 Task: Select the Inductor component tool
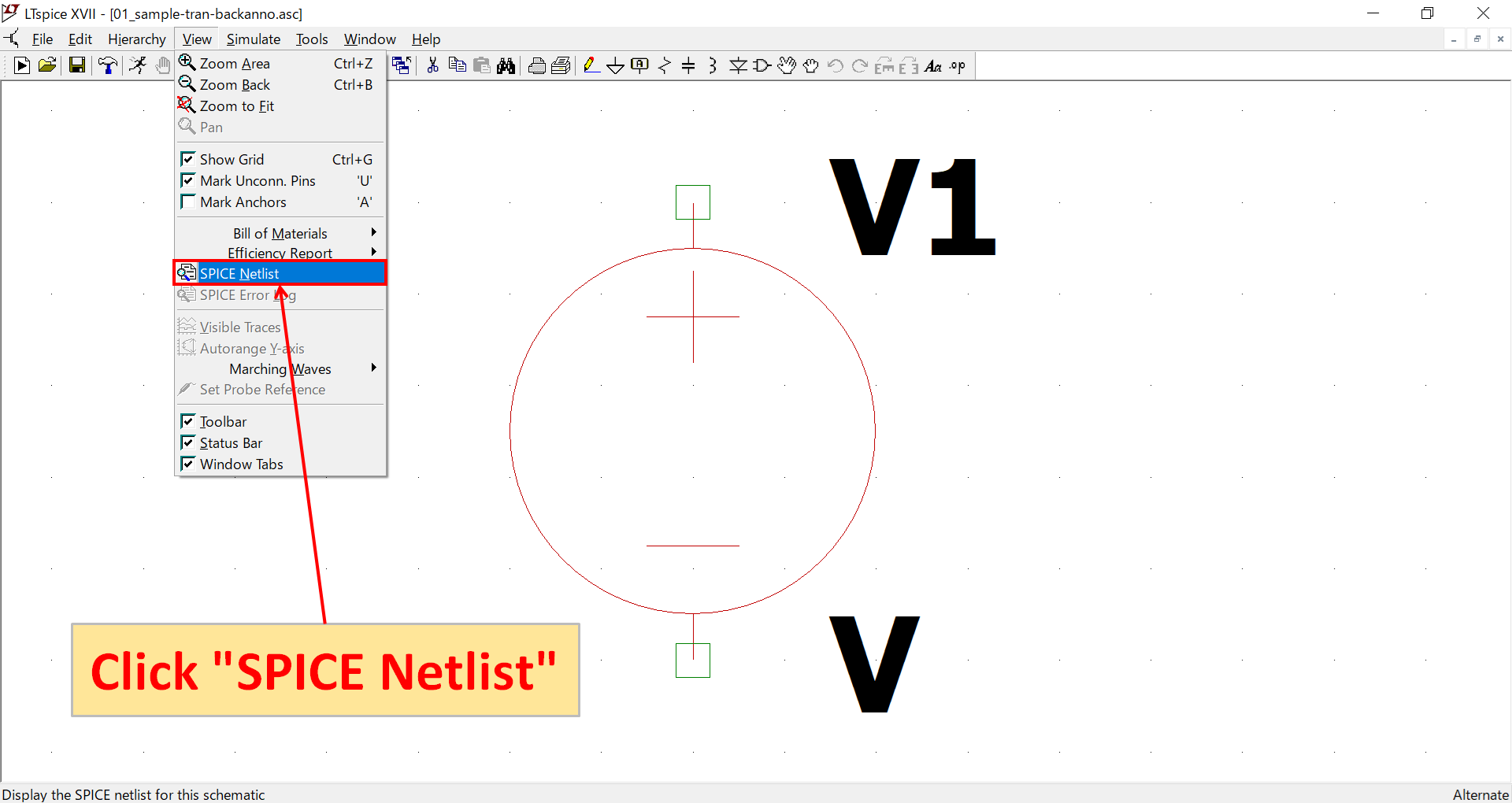(x=713, y=65)
